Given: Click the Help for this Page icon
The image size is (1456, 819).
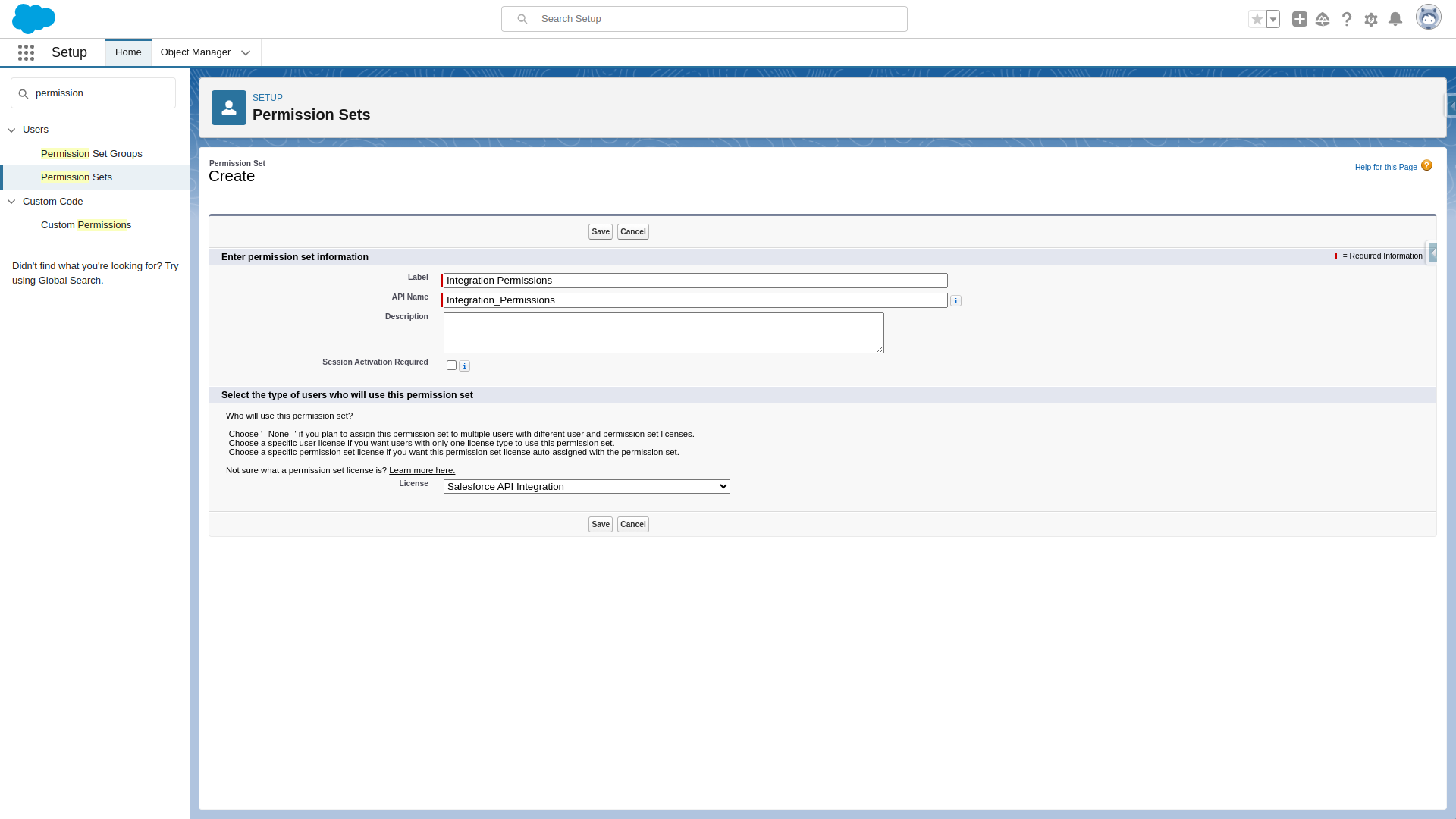Looking at the screenshot, I should [1427, 165].
